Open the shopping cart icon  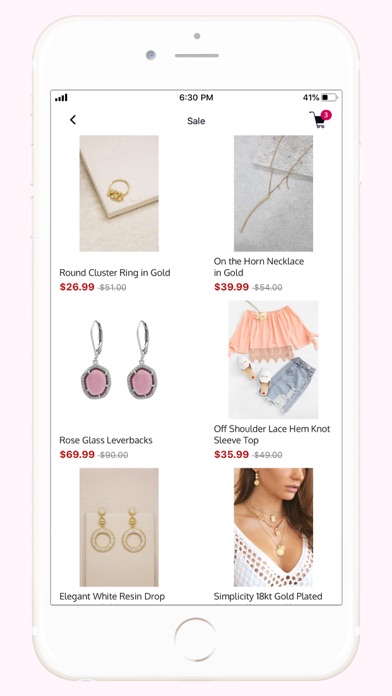coord(318,120)
